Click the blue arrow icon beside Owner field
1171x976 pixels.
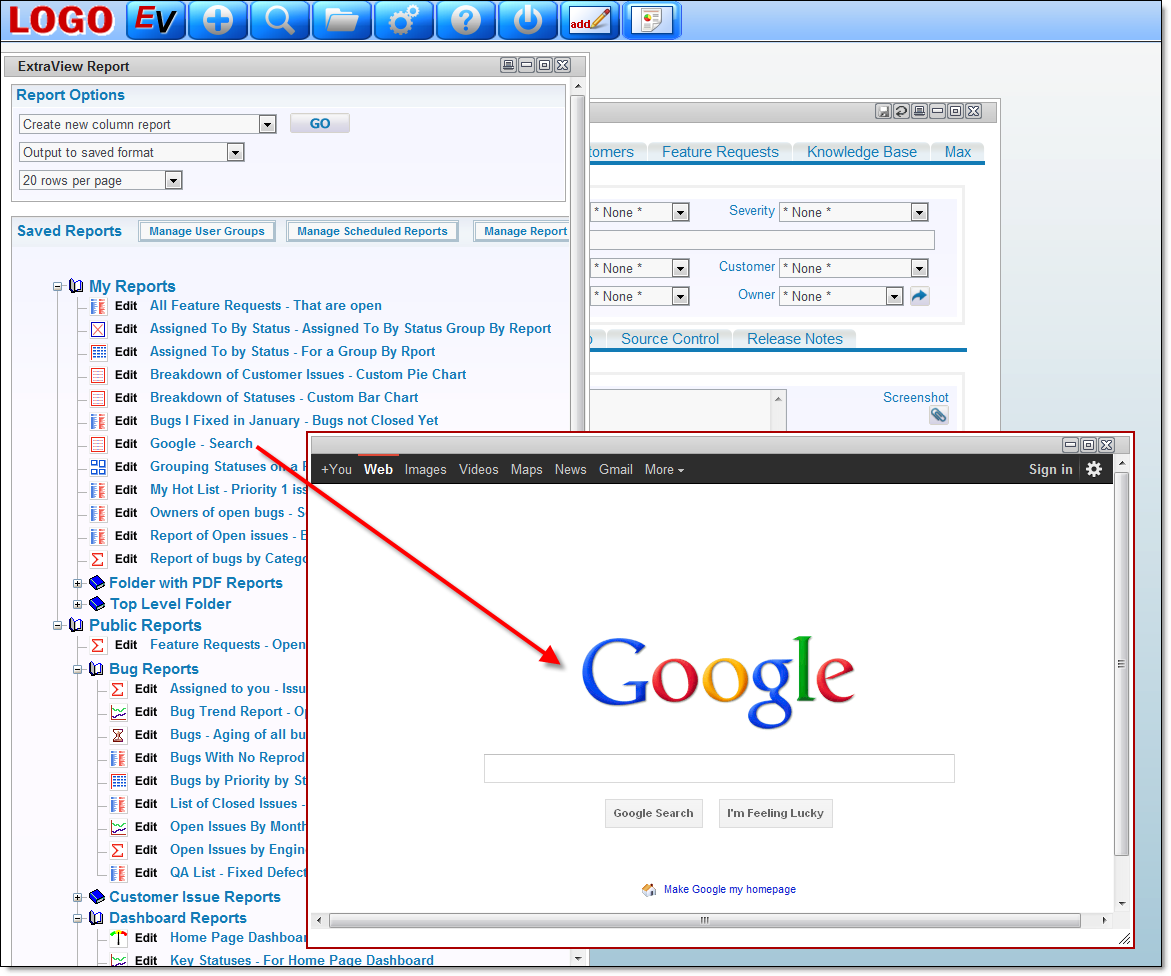(x=919, y=296)
